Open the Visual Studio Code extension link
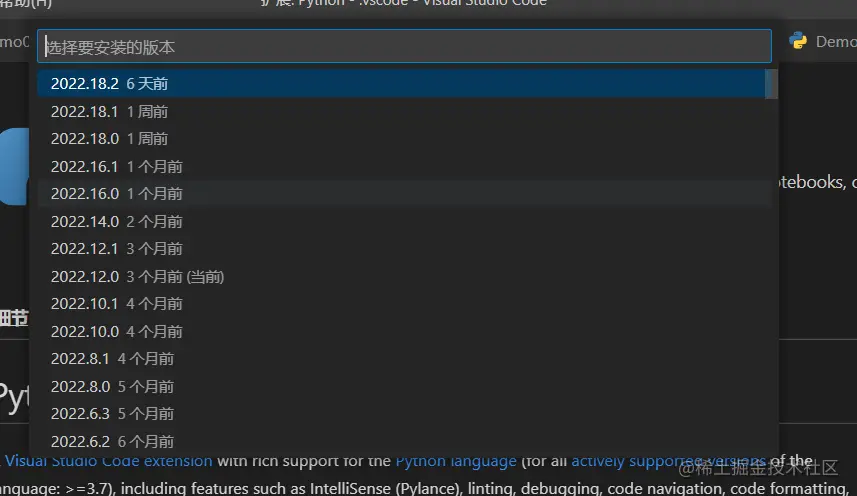 pos(108,461)
